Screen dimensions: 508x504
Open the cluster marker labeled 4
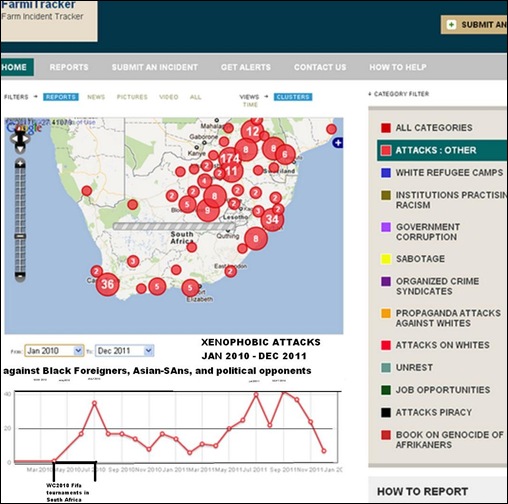(205, 181)
